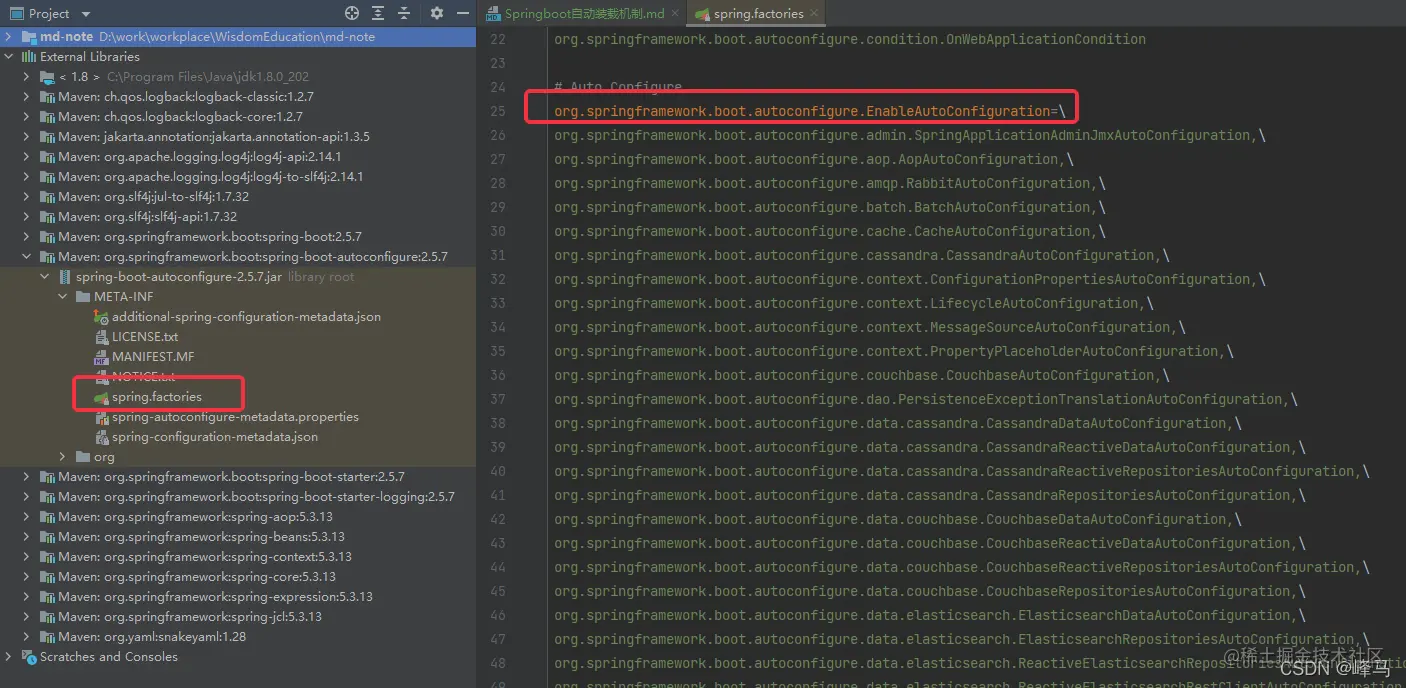1406x688 pixels.
Task: Collapse the META-INF folder arrow
Action: pyautogui.click(x=63, y=297)
